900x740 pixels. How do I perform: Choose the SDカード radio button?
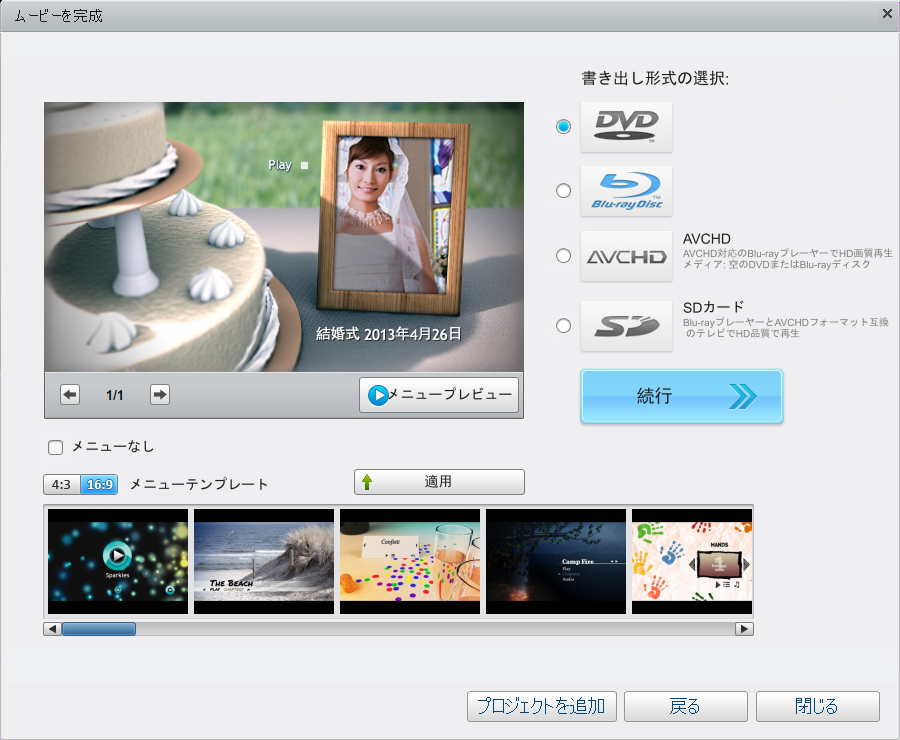(x=564, y=325)
